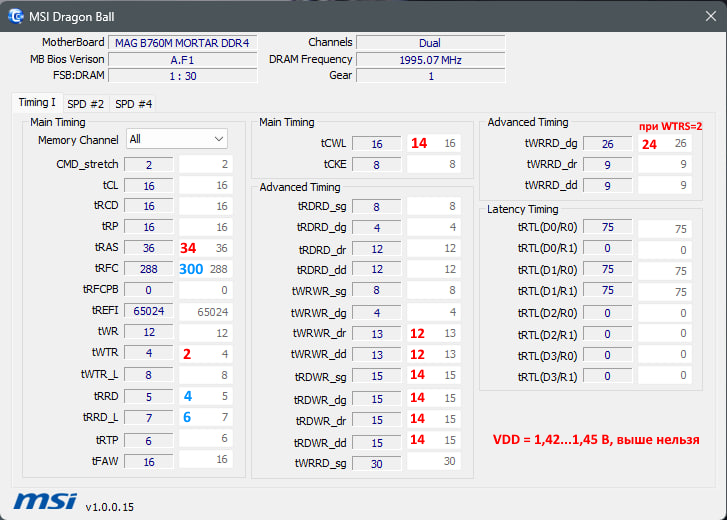
Task: Select the tCL value box
Action: [x=148, y=186]
